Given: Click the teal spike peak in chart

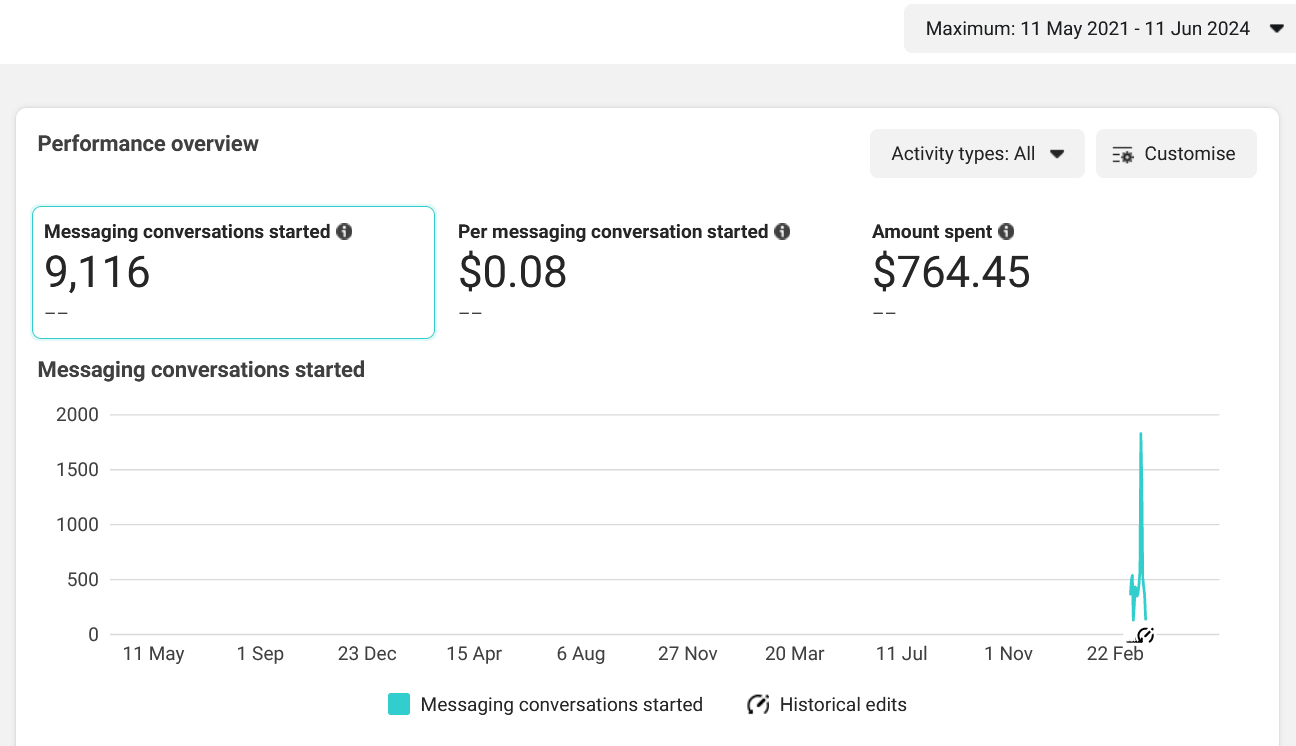Looking at the screenshot, I should 1140,435.
